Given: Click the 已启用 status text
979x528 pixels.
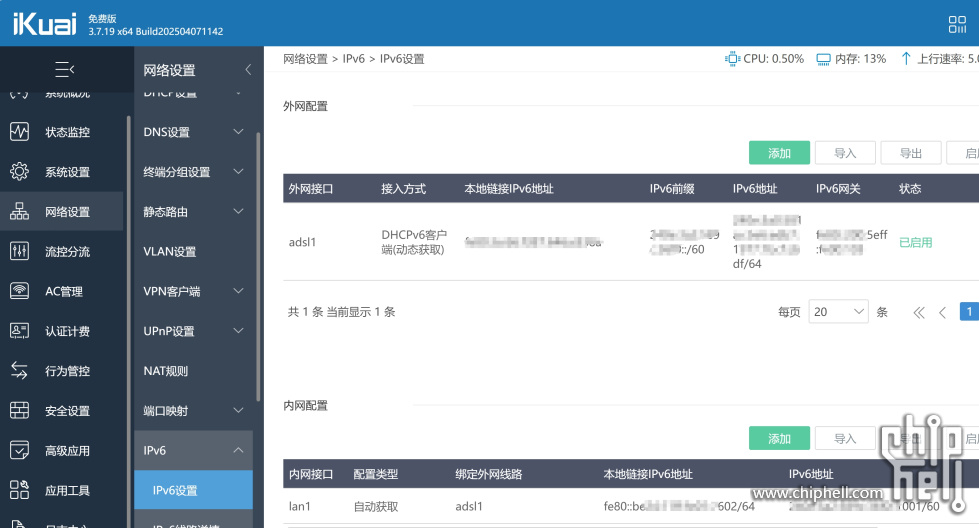Looking at the screenshot, I should pos(915,242).
